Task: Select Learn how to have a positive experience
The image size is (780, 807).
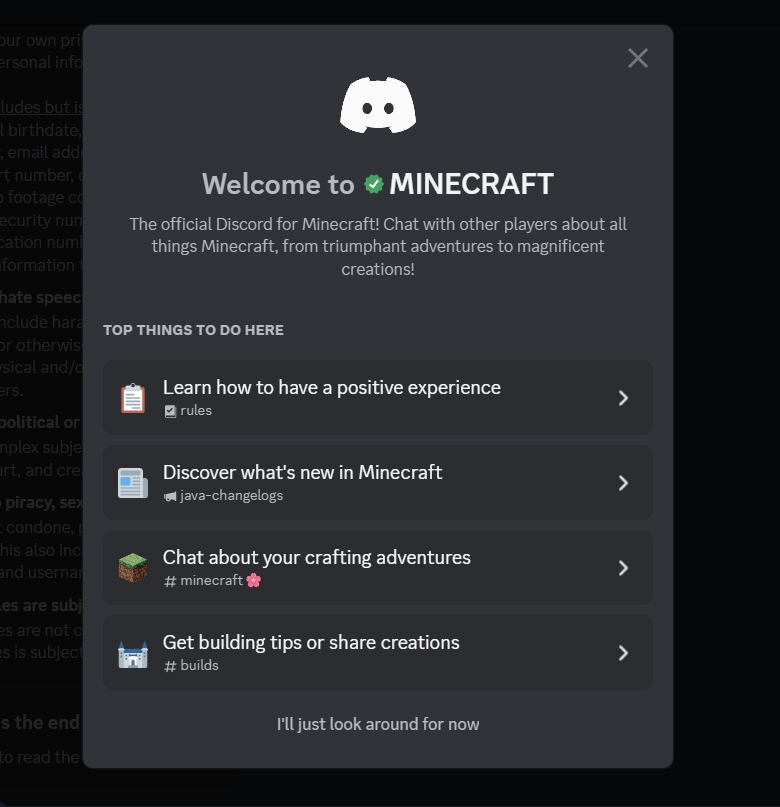Action: 378,398
